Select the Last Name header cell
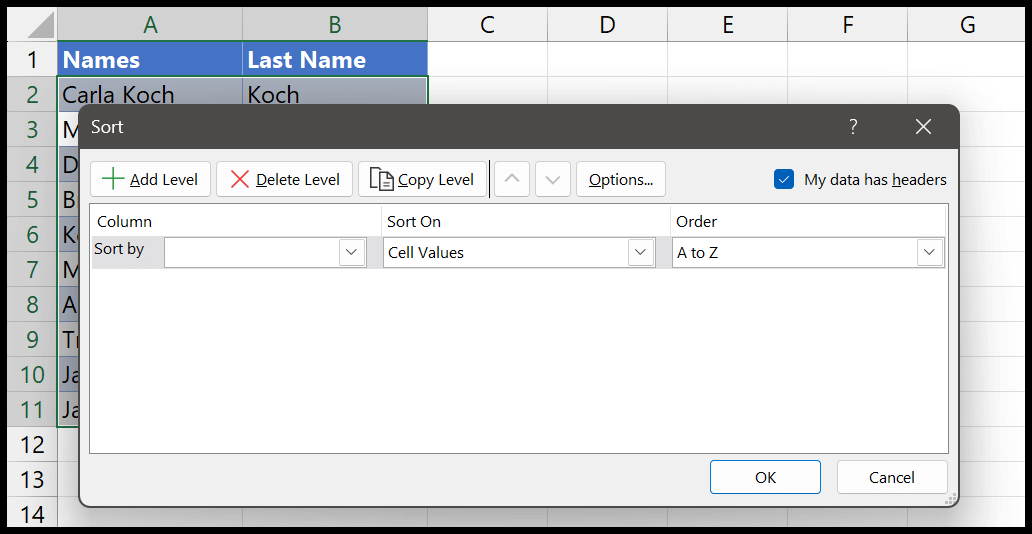 [x=335, y=59]
